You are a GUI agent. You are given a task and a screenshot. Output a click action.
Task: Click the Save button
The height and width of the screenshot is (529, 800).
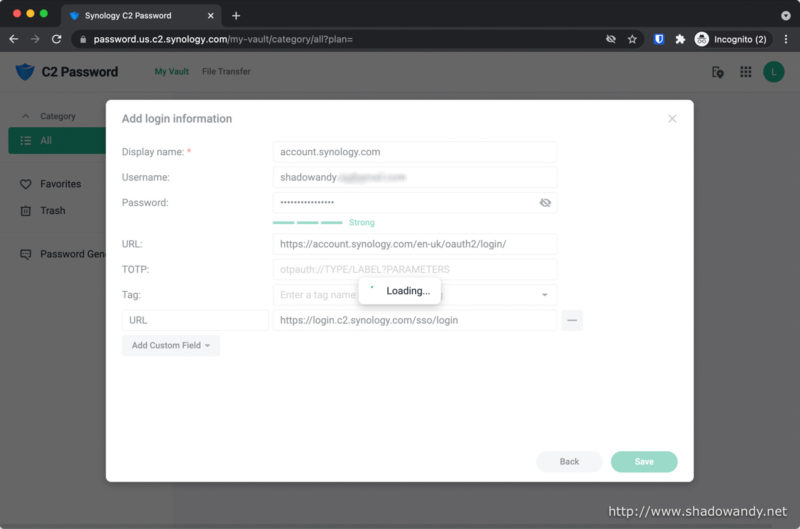(644, 462)
